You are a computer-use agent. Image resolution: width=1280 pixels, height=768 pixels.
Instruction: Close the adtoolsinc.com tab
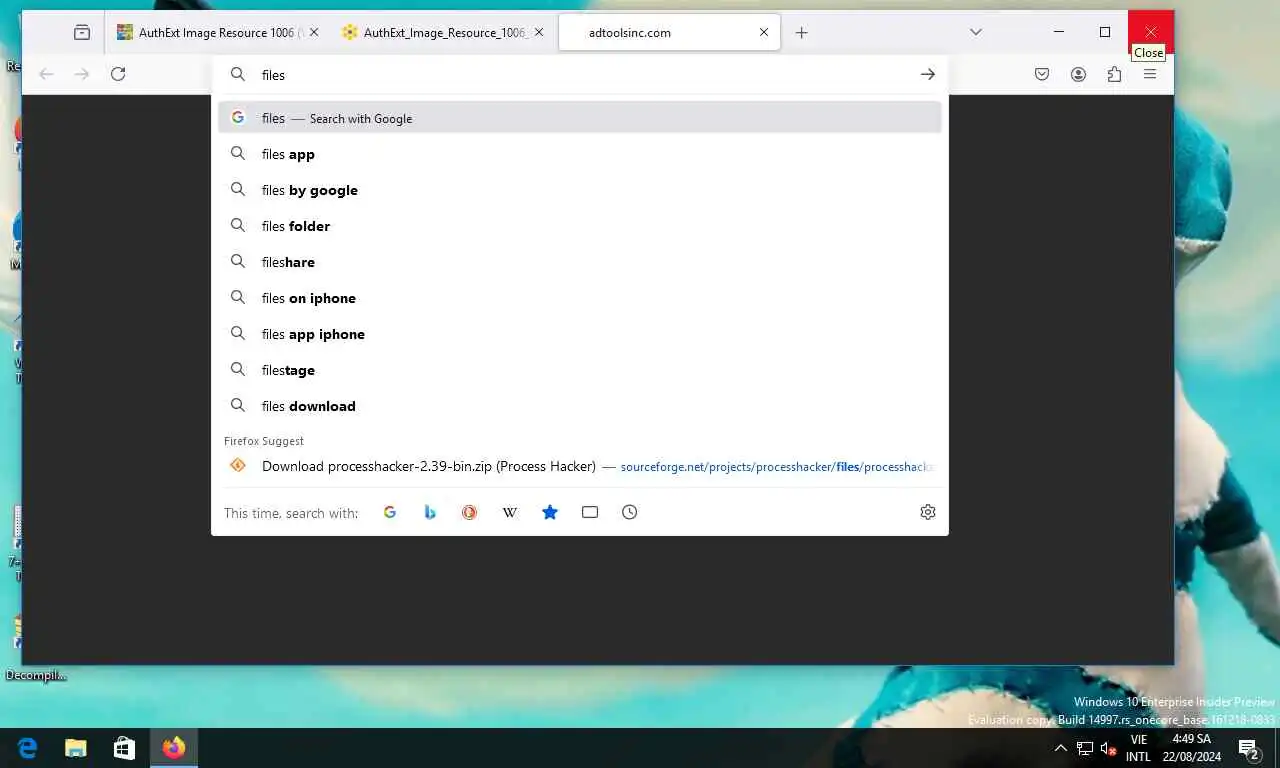[x=764, y=32]
